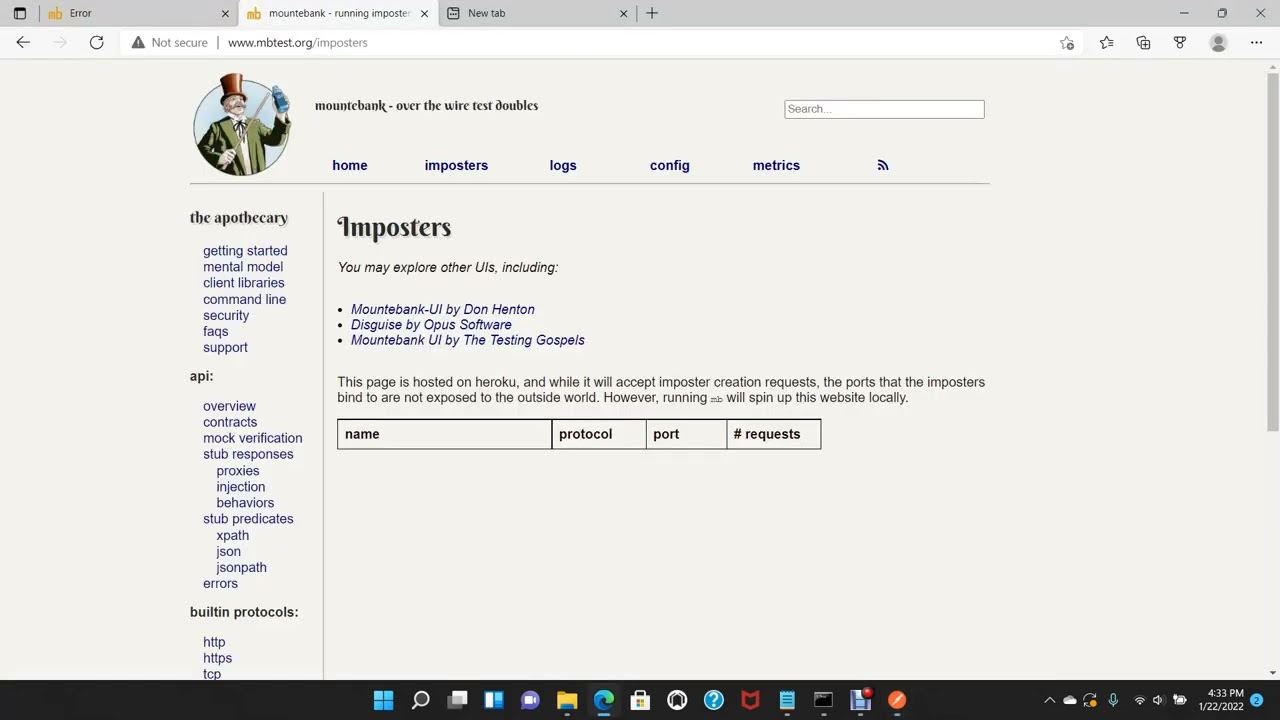Open proxies sidebar link
Screen dimensions: 1280x720
coord(238,471)
